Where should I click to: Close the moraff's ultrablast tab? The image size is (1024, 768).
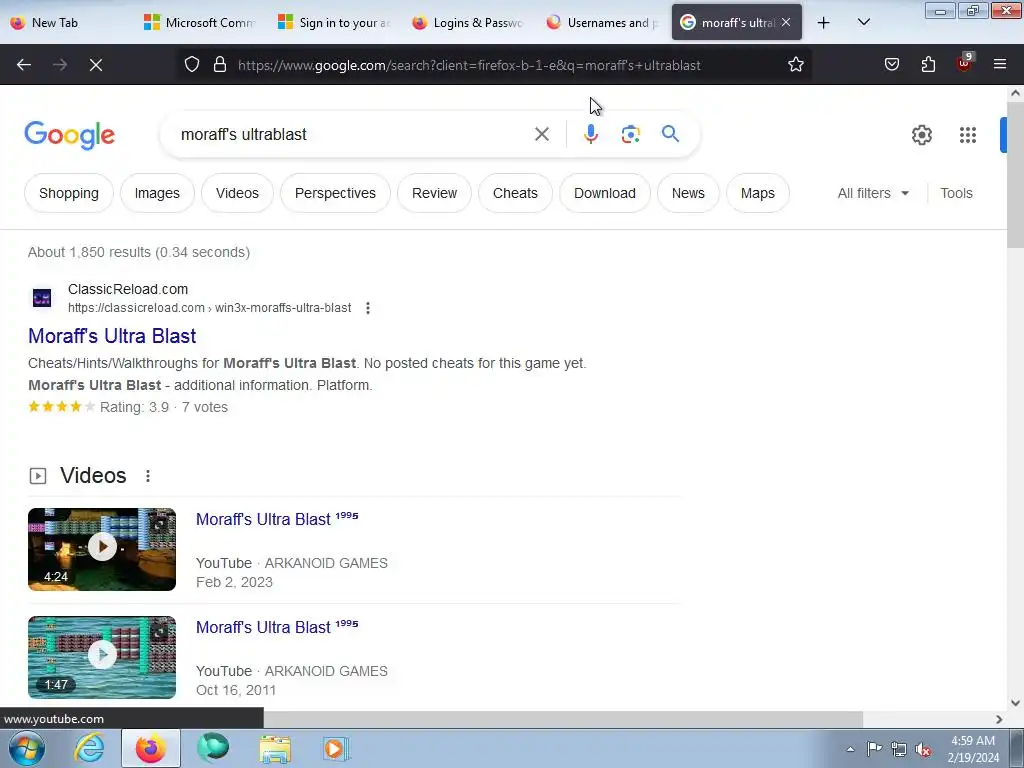tap(786, 22)
